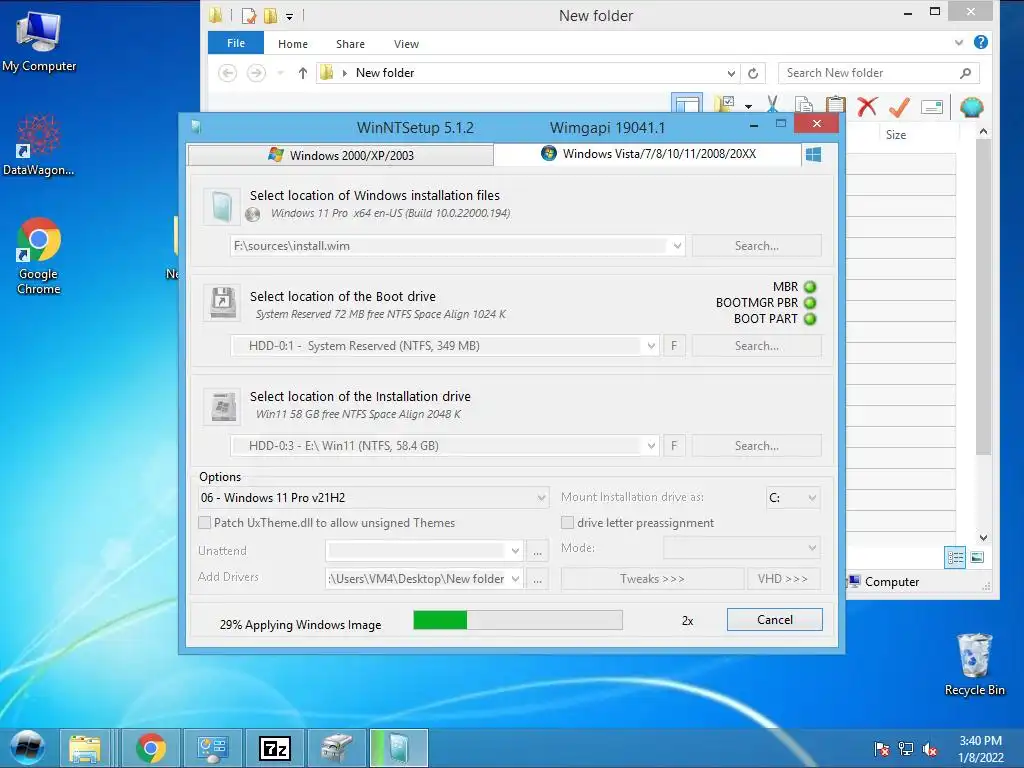Open Google Chrome desktop shortcut
The width and height of the screenshot is (1024, 768).
39,256
